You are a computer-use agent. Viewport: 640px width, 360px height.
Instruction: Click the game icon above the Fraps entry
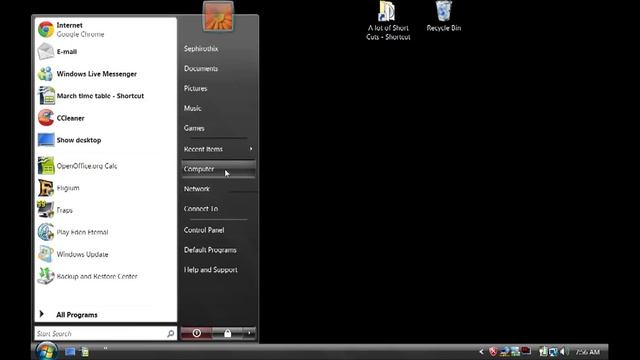pos(45,188)
